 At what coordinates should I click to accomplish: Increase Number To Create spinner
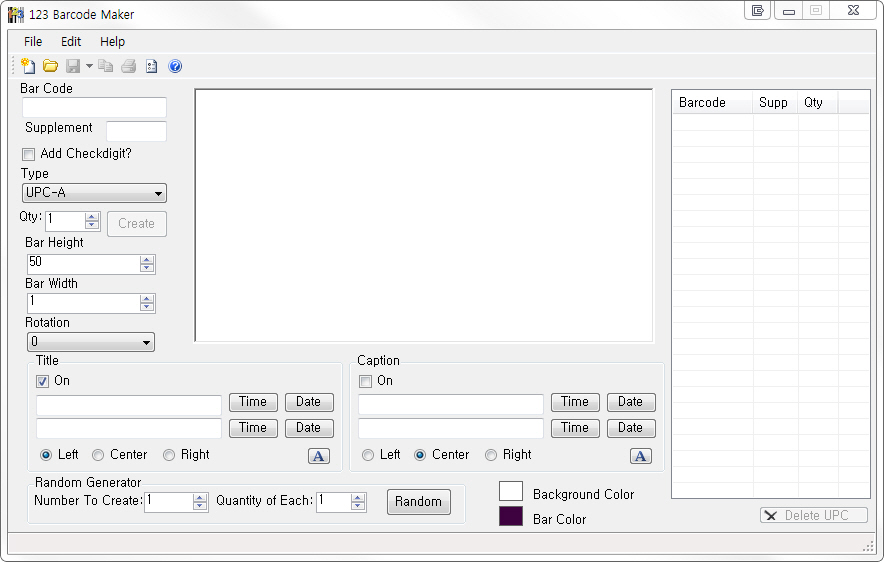click(200, 498)
